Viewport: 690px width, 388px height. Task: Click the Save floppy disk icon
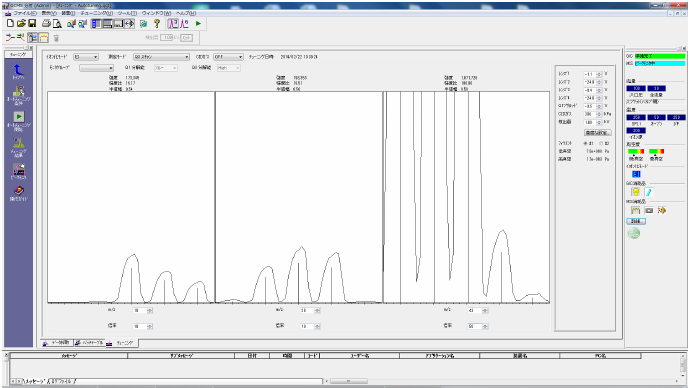point(32,23)
